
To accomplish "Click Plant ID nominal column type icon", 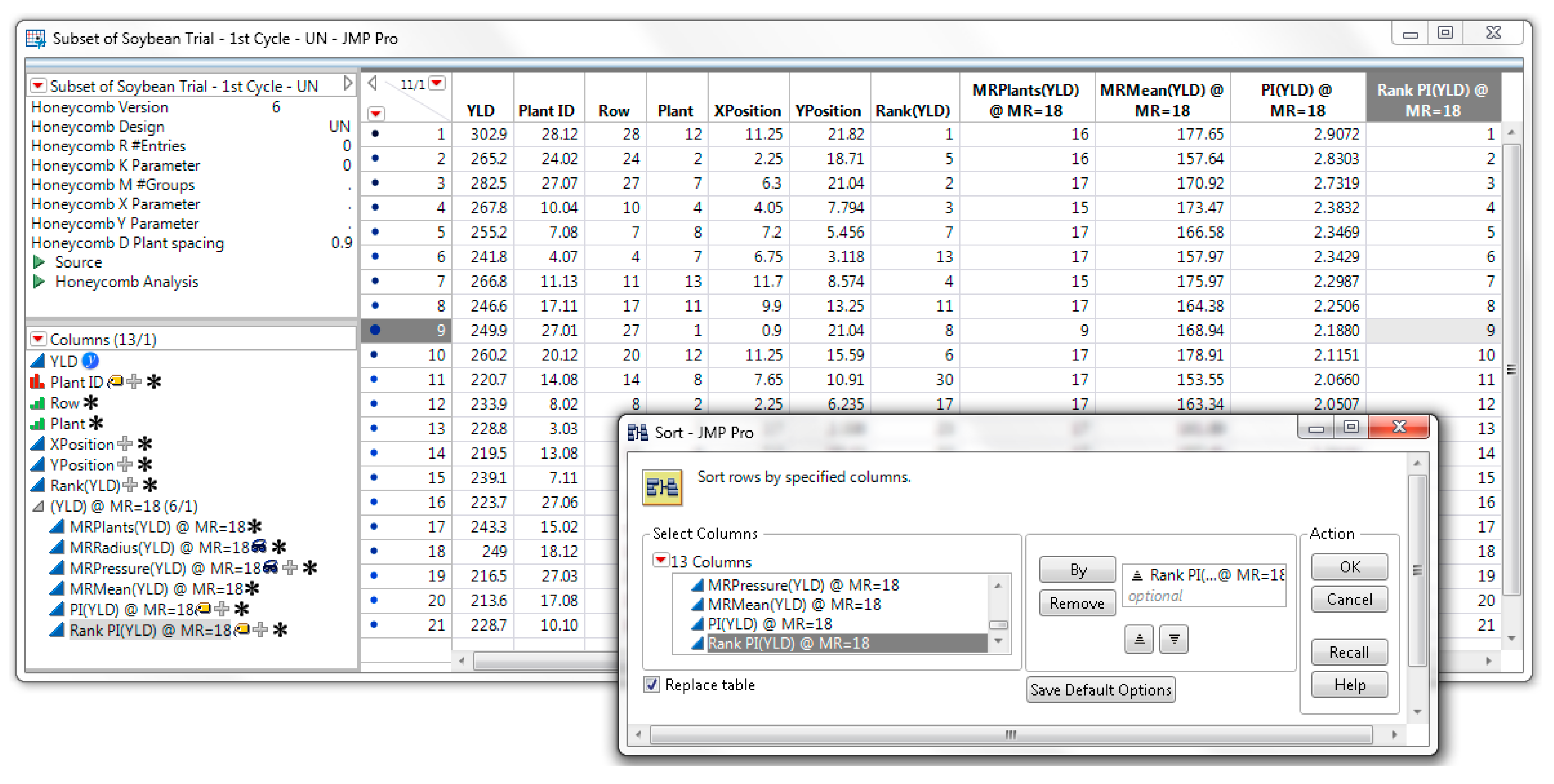I will (37, 382).
